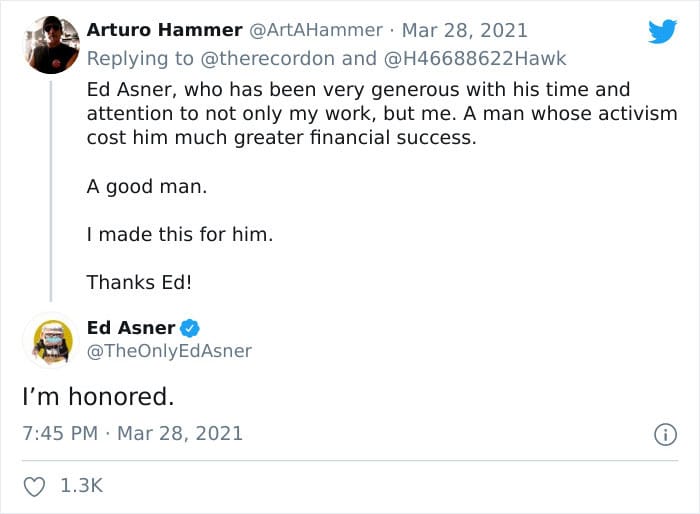Open the Ed Asner display name
The height and width of the screenshot is (514, 700).
coord(131,328)
